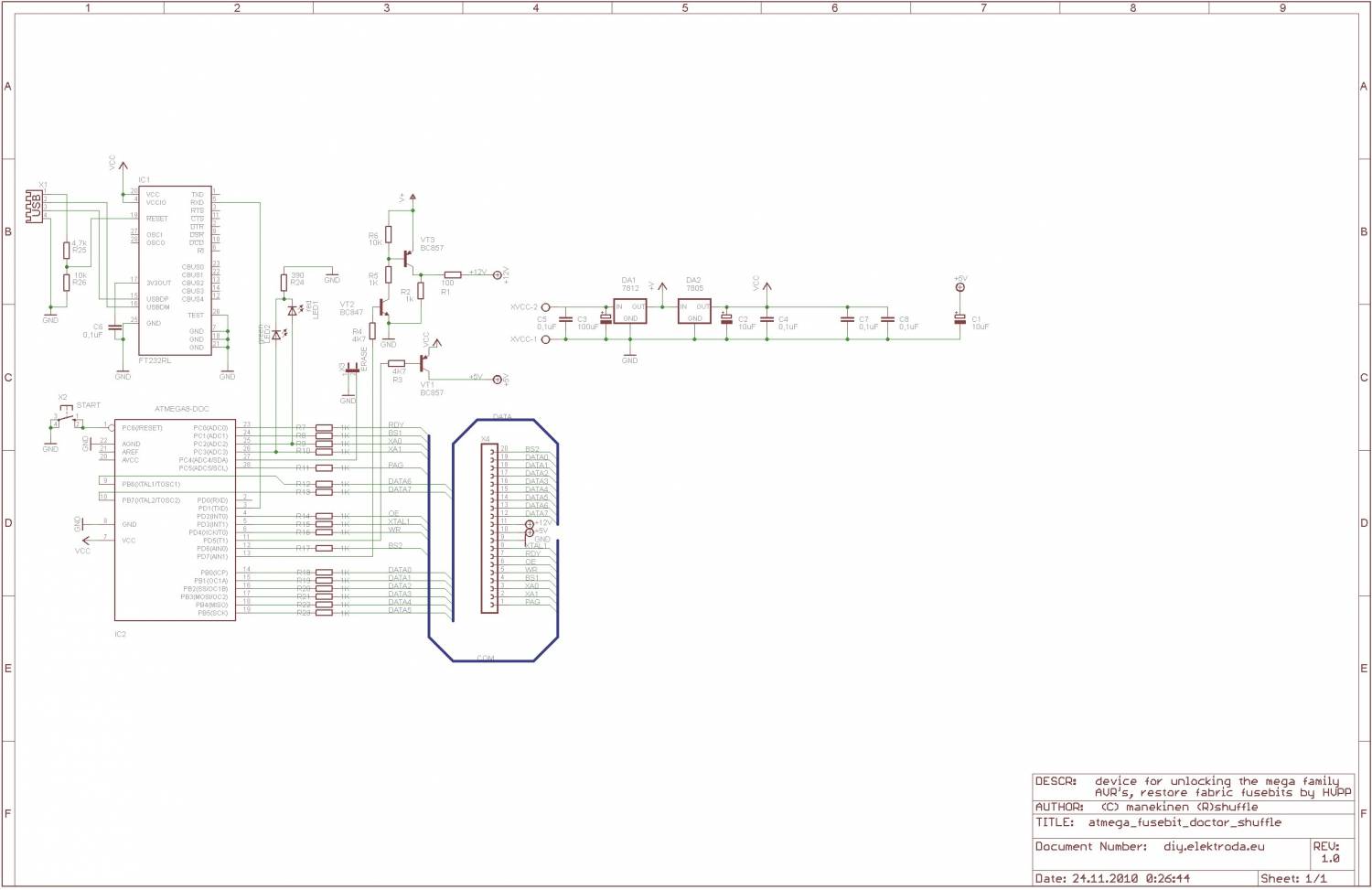Click the DA1 7812 regulator symbol
Screen dimensions: 1372x890
630,311
